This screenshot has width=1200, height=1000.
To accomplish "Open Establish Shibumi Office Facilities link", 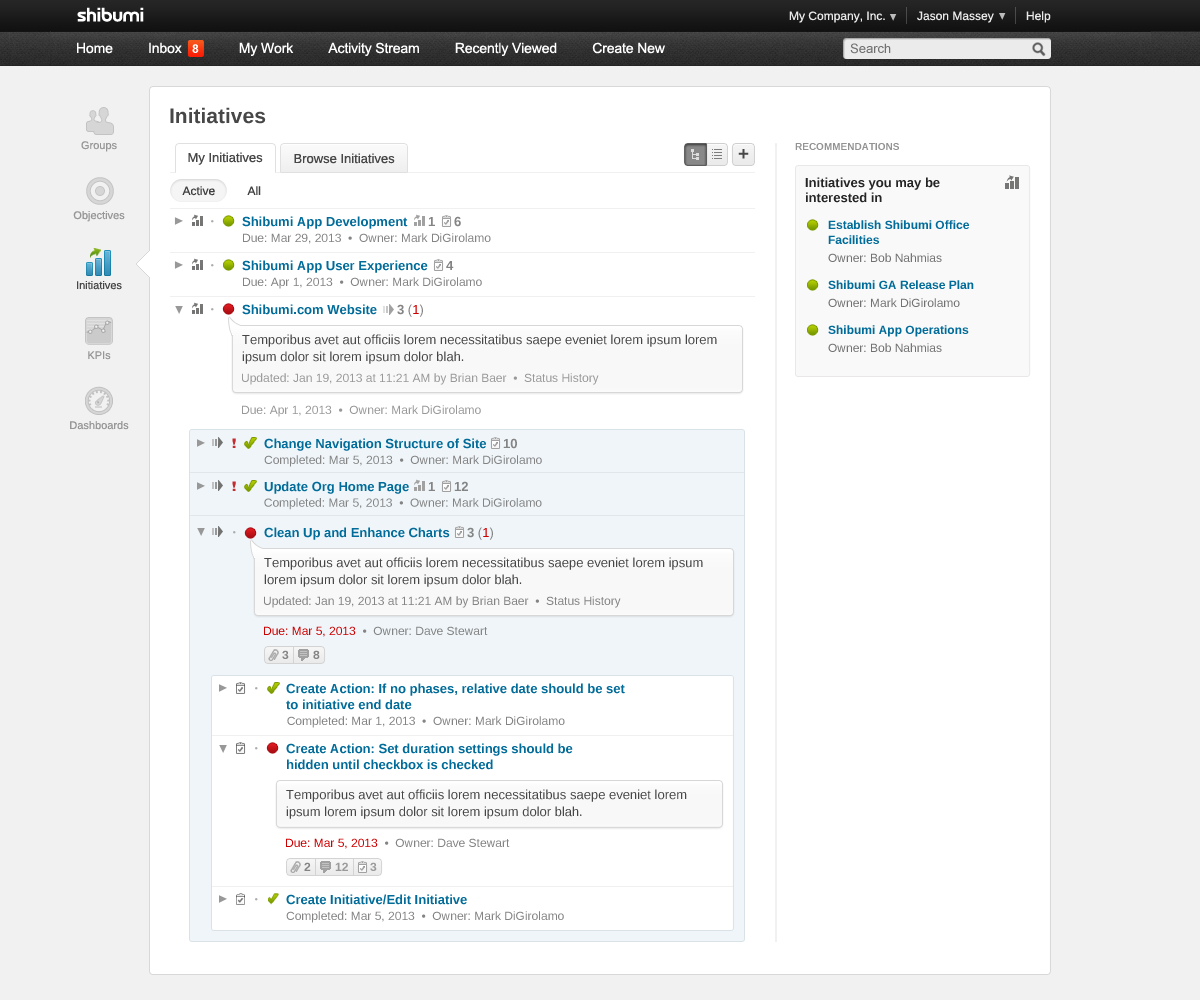I will pyautogui.click(x=898, y=232).
